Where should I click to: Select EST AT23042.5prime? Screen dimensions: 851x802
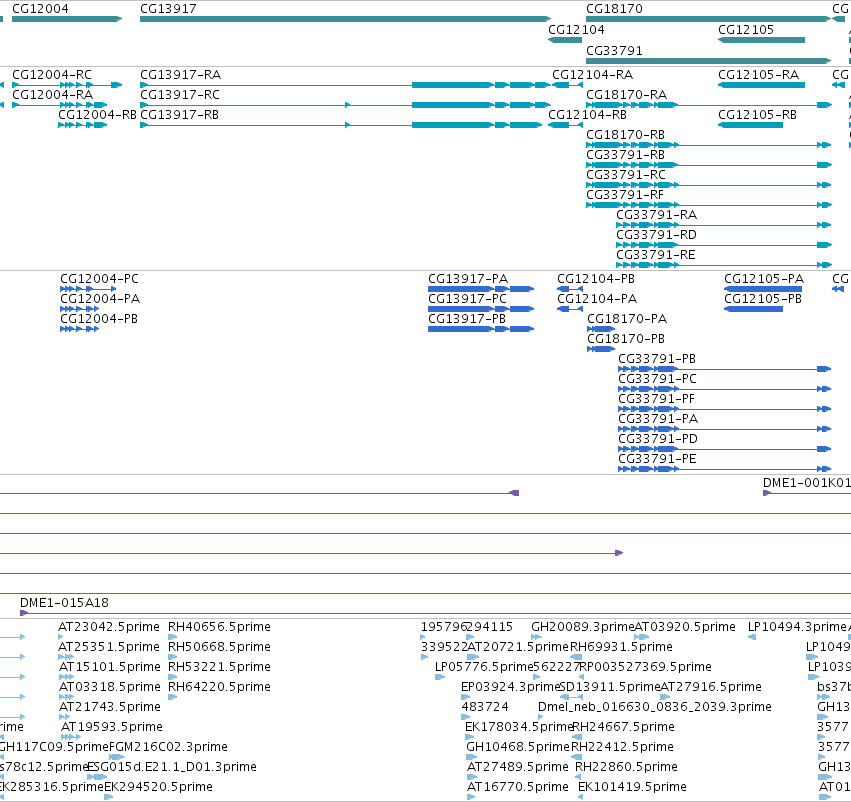click(109, 627)
